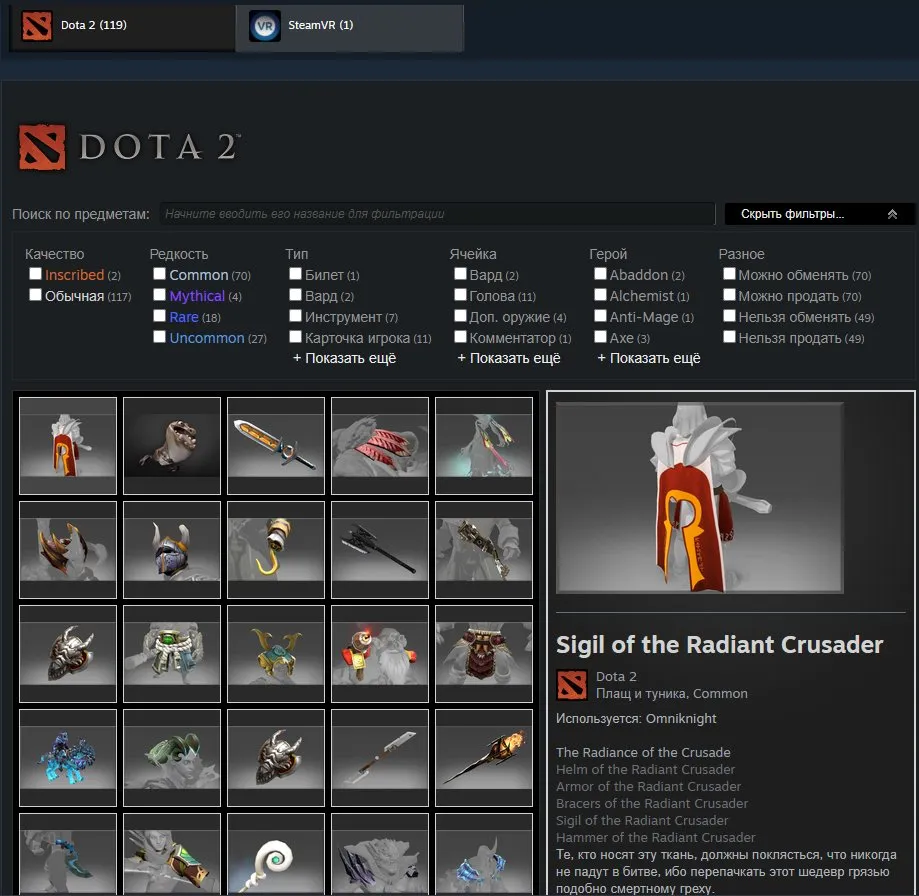
Task: Click the DOTA 2 header logo
Action: click(x=129, y=147)
